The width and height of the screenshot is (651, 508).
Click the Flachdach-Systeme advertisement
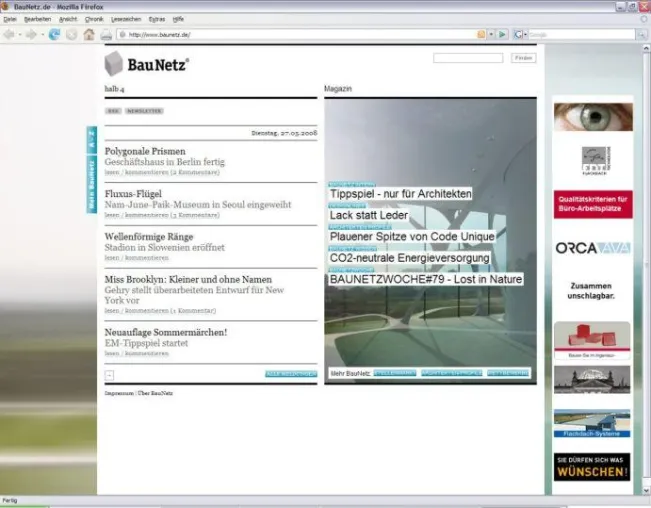click(592, 423)
